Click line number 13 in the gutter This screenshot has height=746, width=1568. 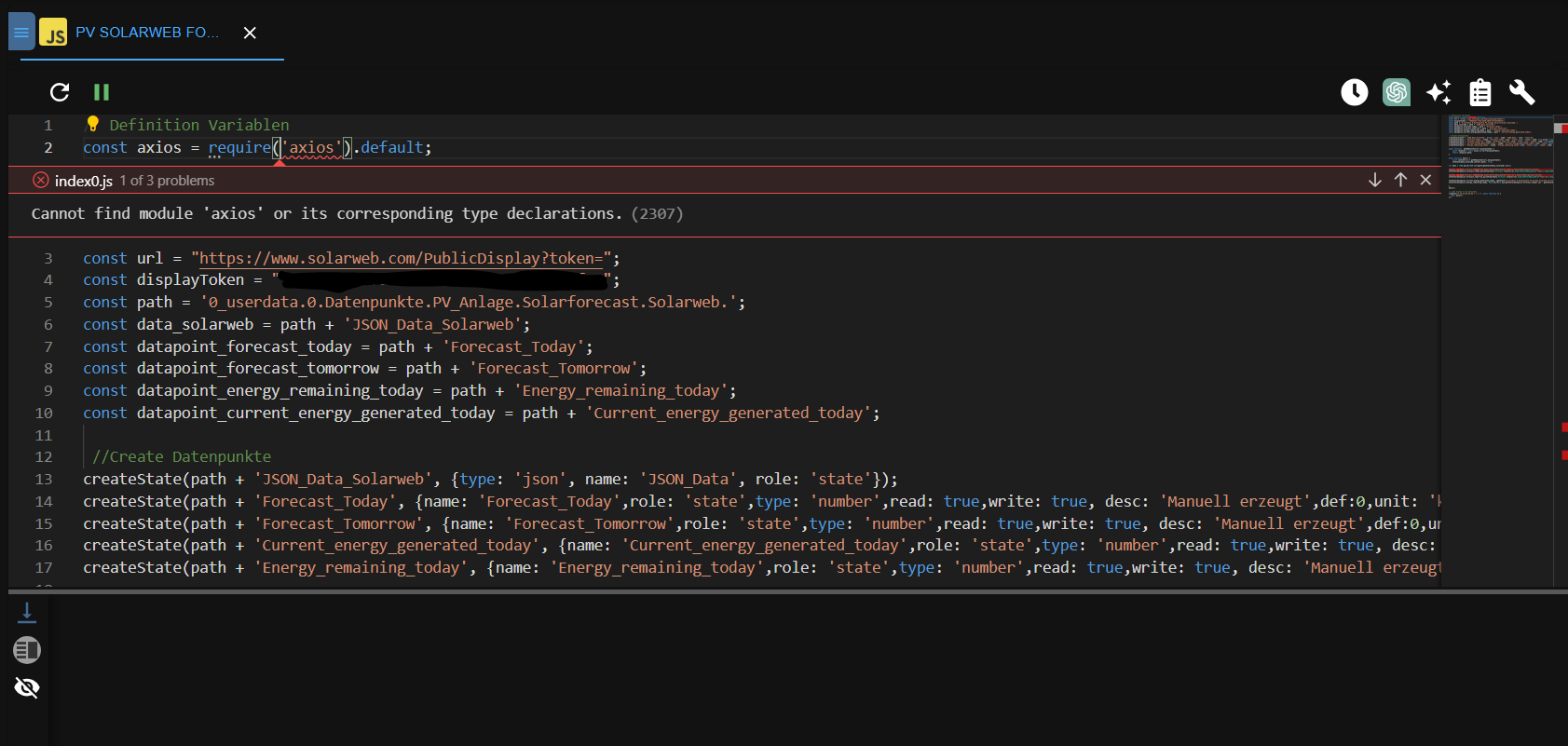[x=44, y=479]
